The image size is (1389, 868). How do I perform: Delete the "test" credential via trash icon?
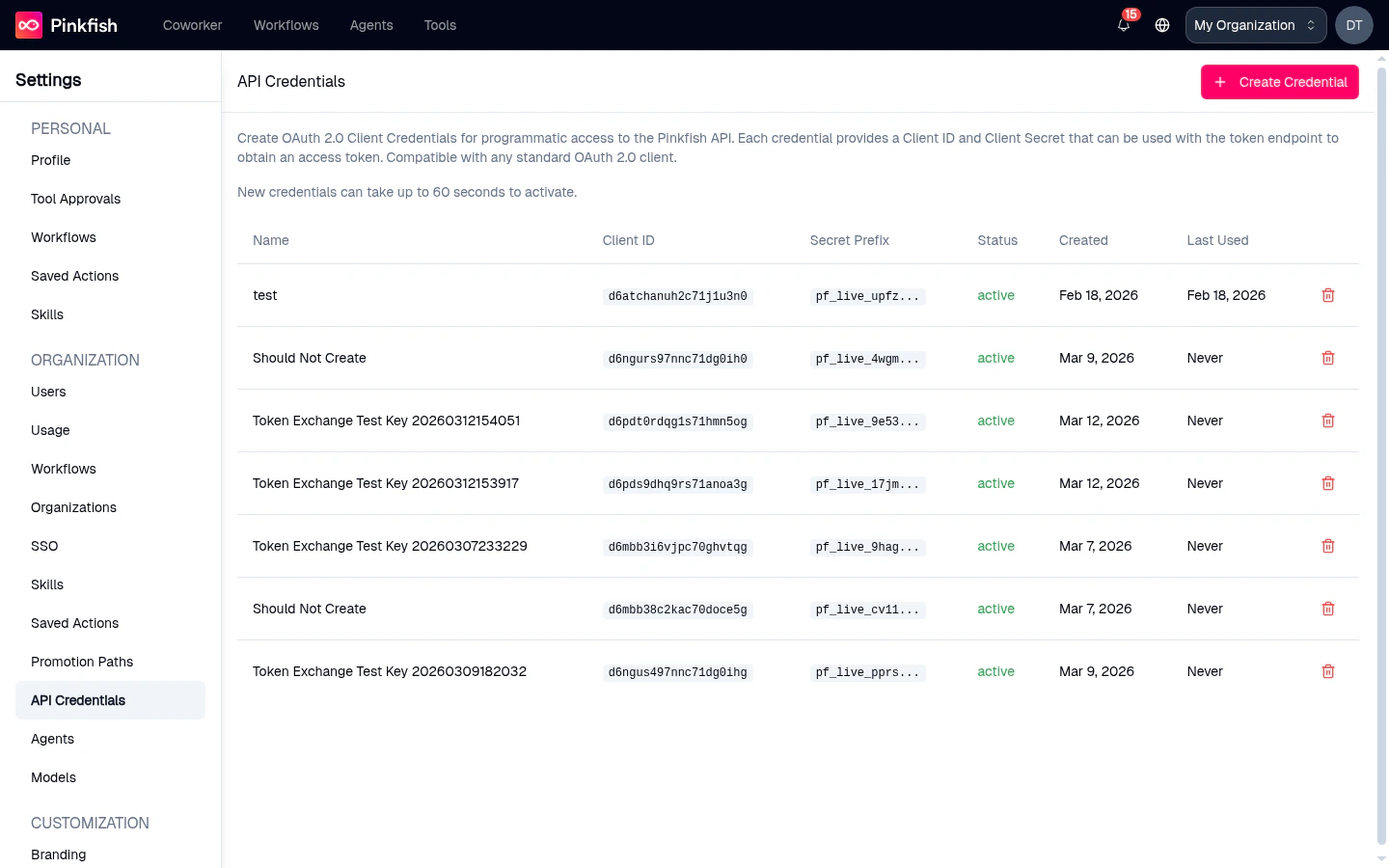coord(1328,295)
